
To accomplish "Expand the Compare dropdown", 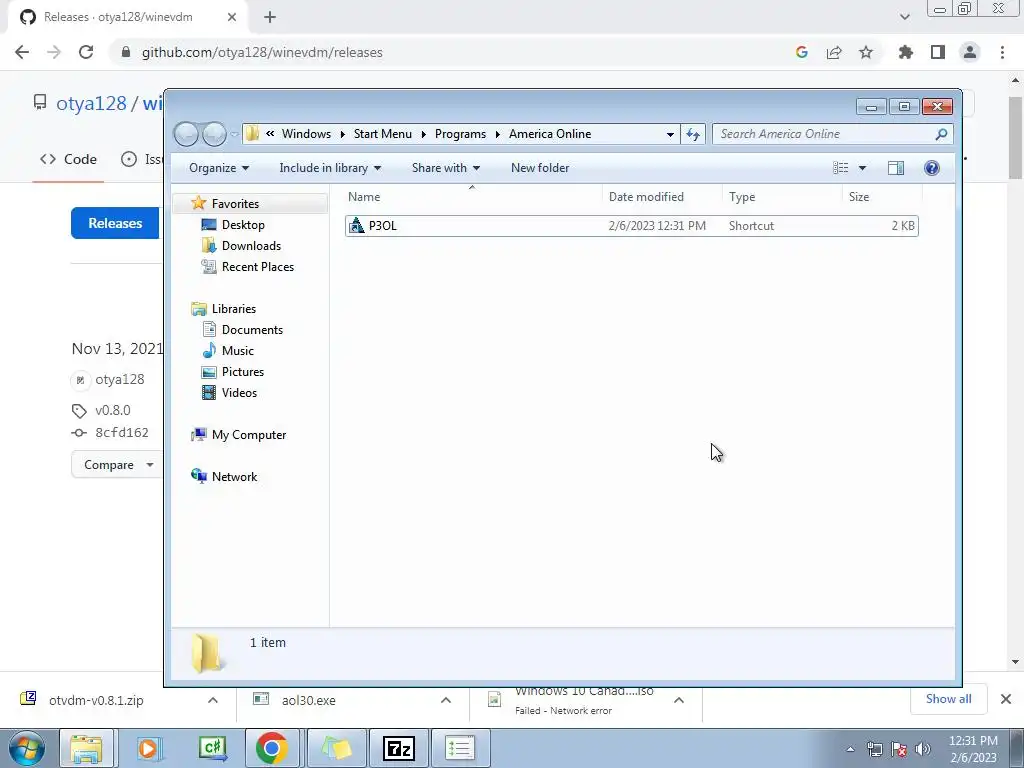I will click(x=117, y=465).
